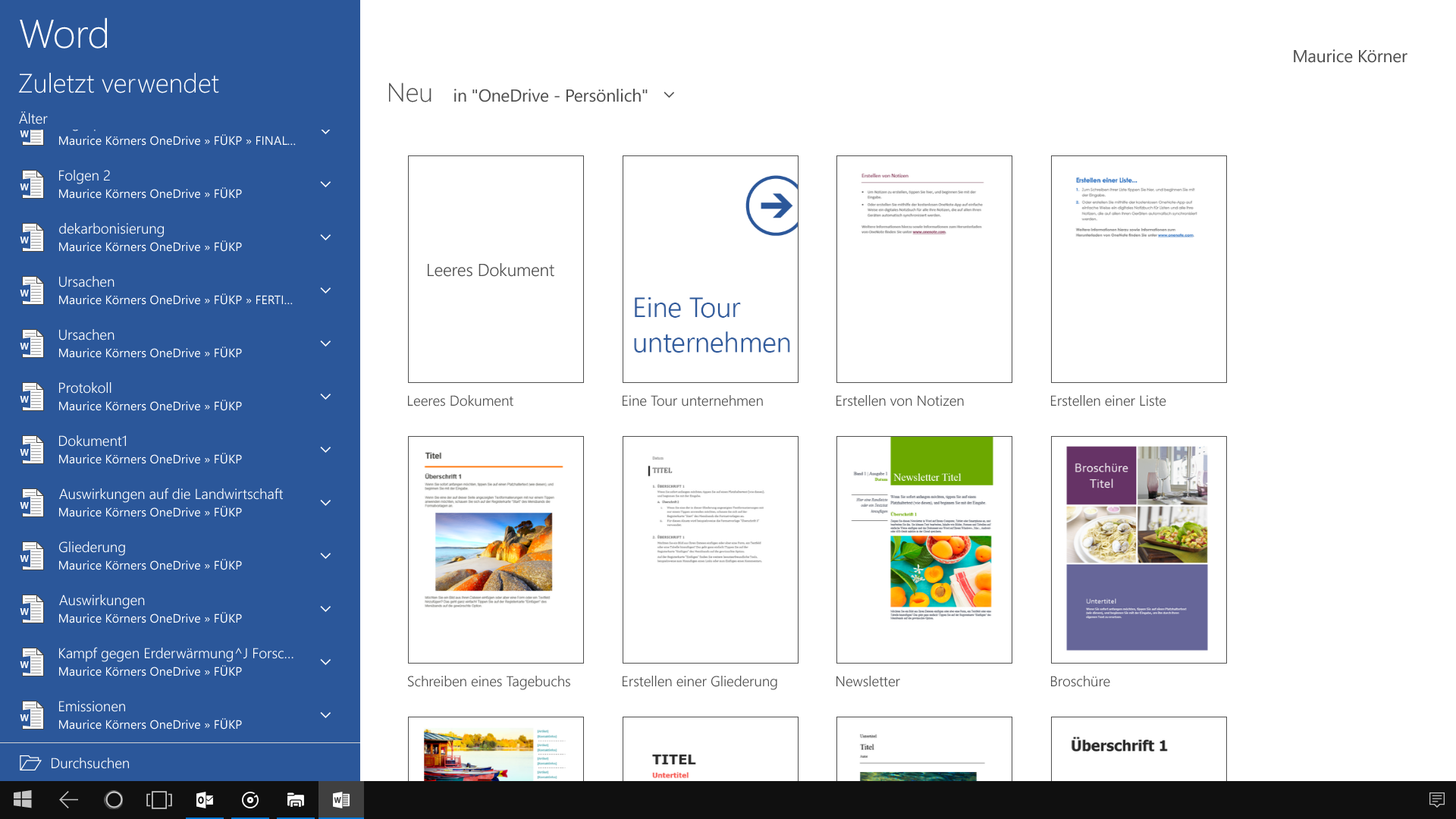Expand options for dekarbonisierung document

pos(325,237)
